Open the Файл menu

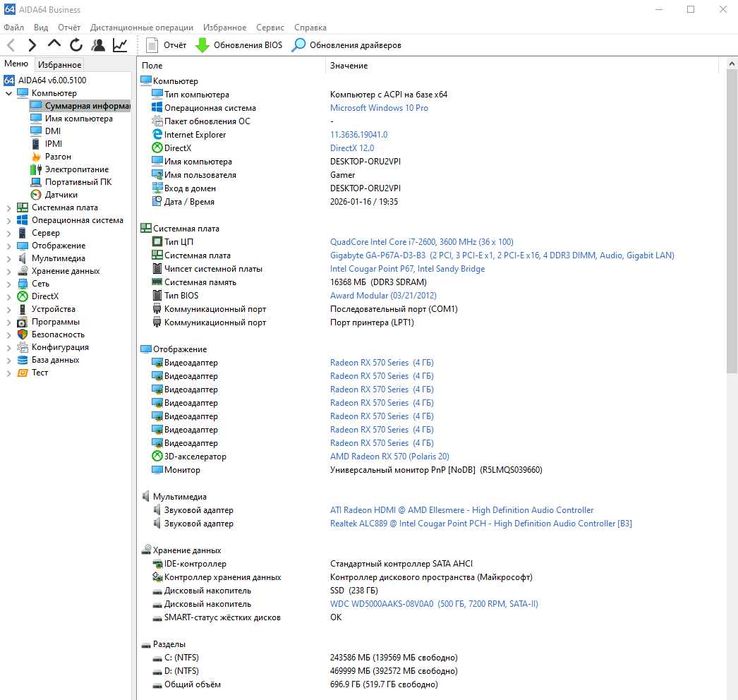(14, 27)
